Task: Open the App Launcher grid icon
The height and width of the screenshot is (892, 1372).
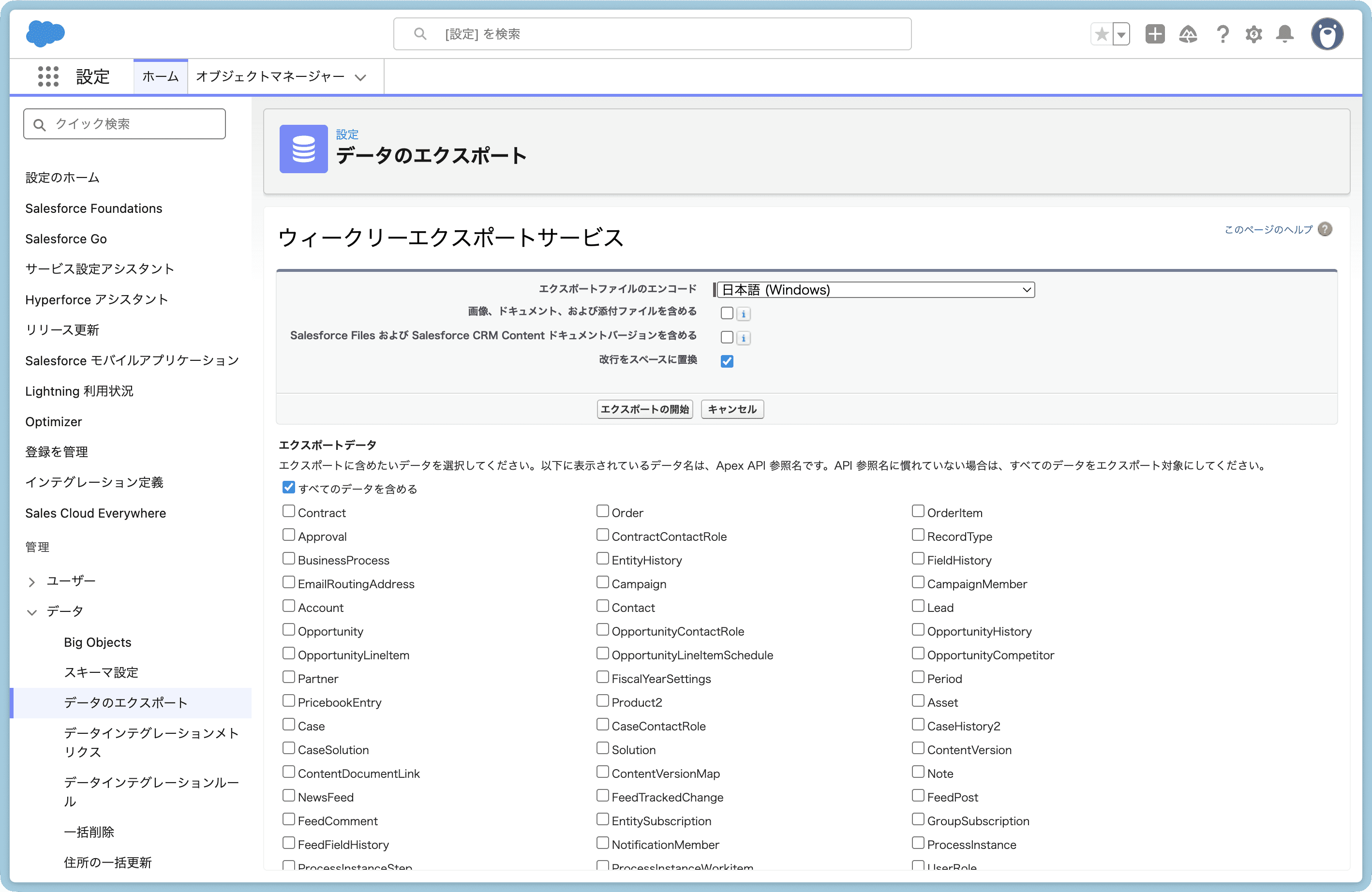Action: [48, 76]
